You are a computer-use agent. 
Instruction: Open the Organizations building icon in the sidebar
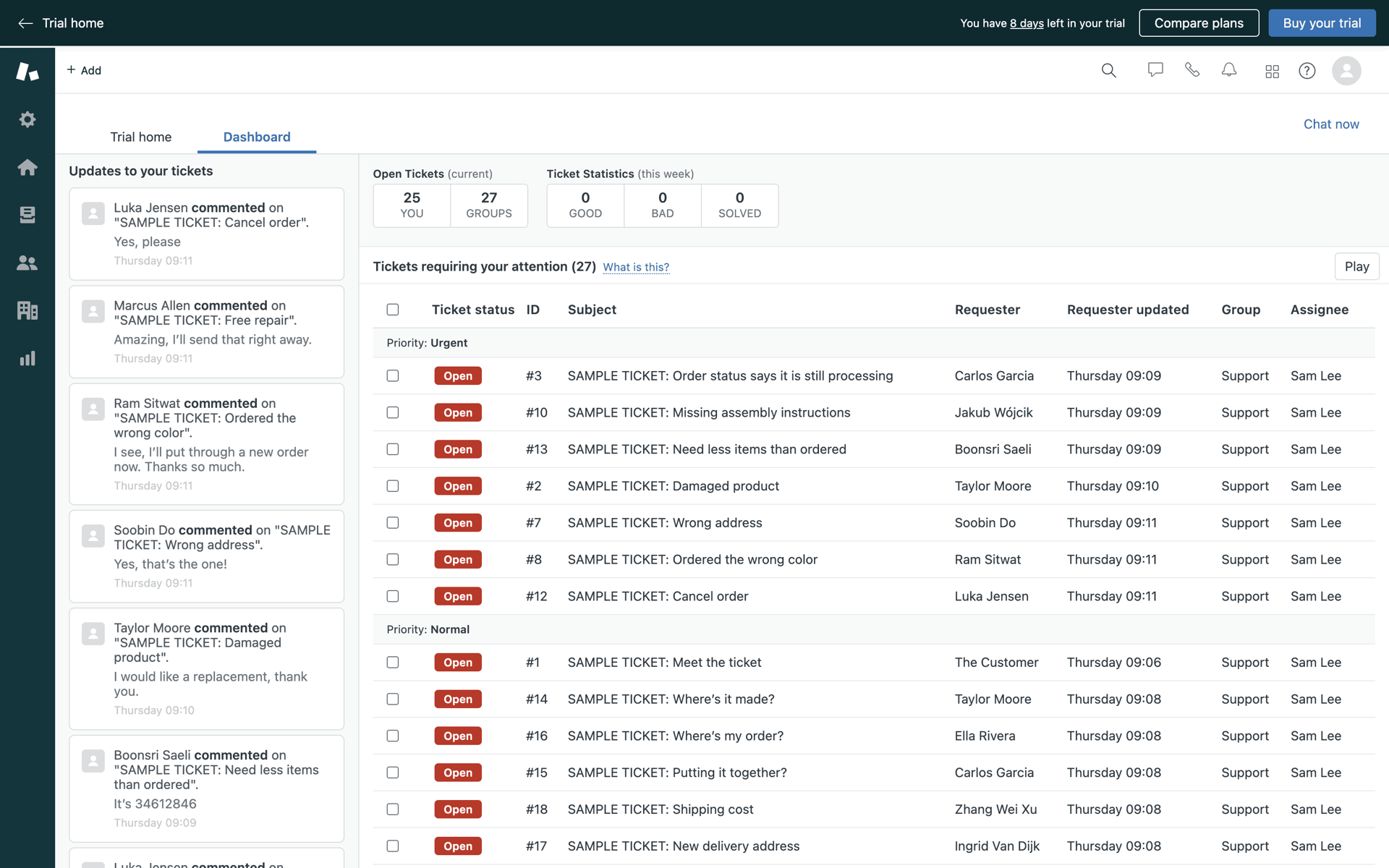(x=27, y=310)
